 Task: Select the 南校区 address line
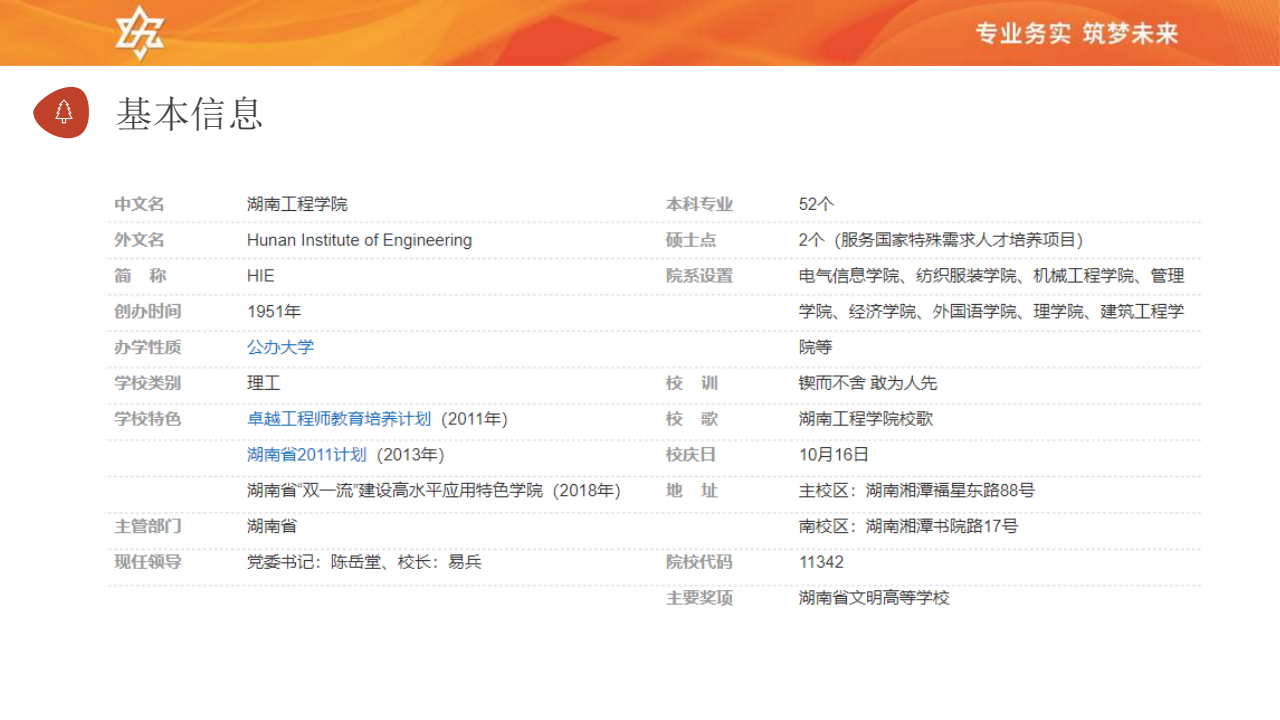pyautogui.click(x=908, y=526)
